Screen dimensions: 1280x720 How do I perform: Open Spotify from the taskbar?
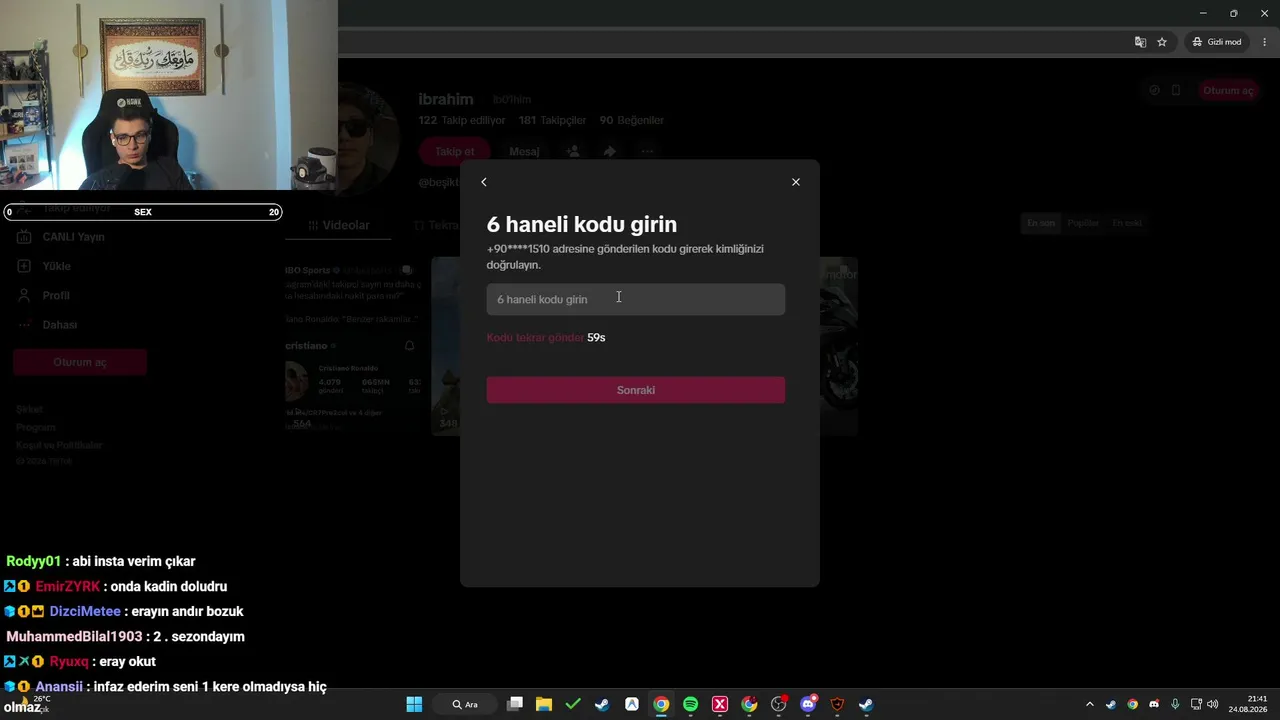[690, 704]
